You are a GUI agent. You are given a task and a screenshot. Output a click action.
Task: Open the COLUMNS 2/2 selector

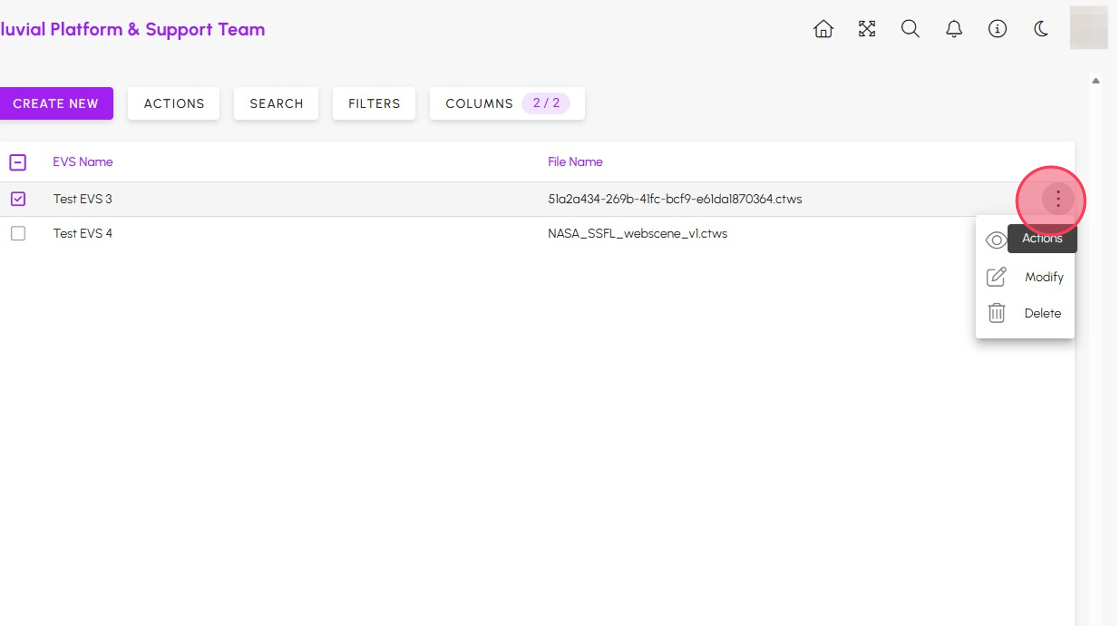pyautogui.click(x=507, y=104)
